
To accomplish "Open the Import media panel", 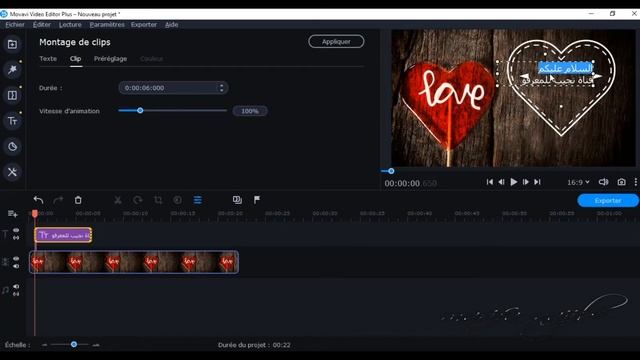I will click(x=12, y=44).
